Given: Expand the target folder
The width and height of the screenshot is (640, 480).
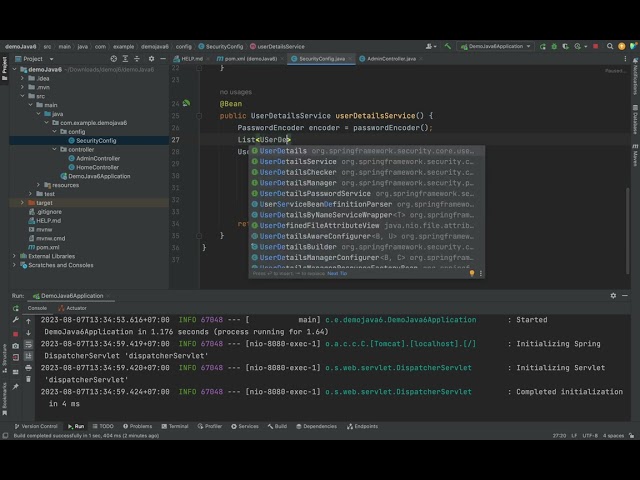Looking at the screenshot, I should 22,202.
